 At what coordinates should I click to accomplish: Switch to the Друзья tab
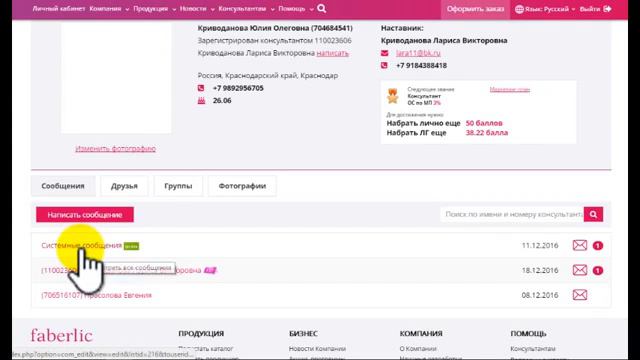124,186
